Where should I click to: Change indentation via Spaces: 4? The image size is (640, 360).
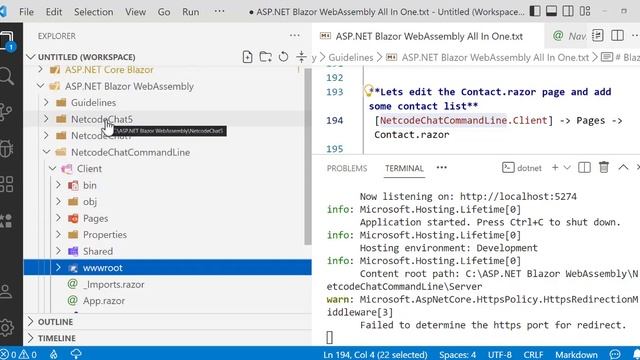458,354
